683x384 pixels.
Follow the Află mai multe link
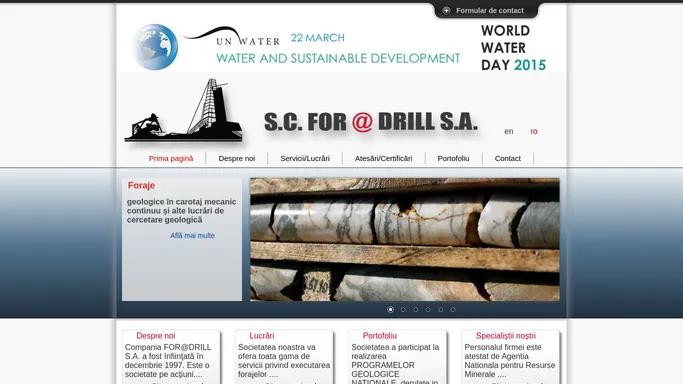tap(193, 236)
